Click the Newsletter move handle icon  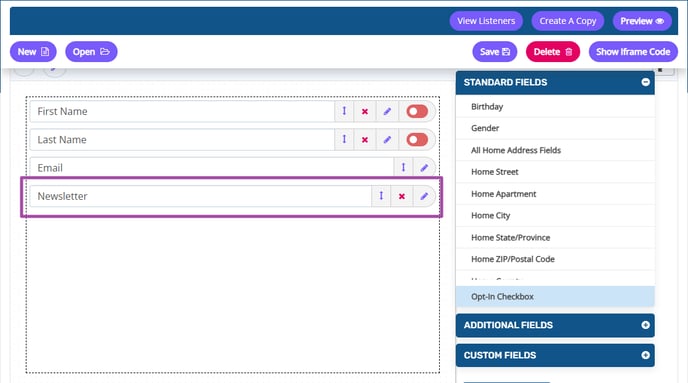381,196
